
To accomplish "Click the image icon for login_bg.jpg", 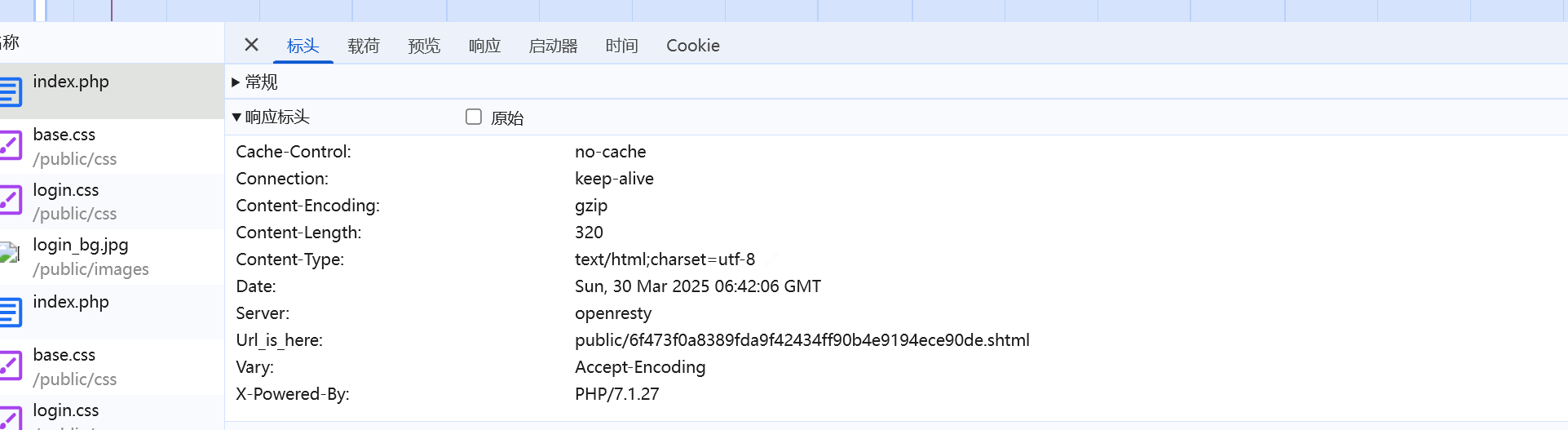I will (10, 255).
